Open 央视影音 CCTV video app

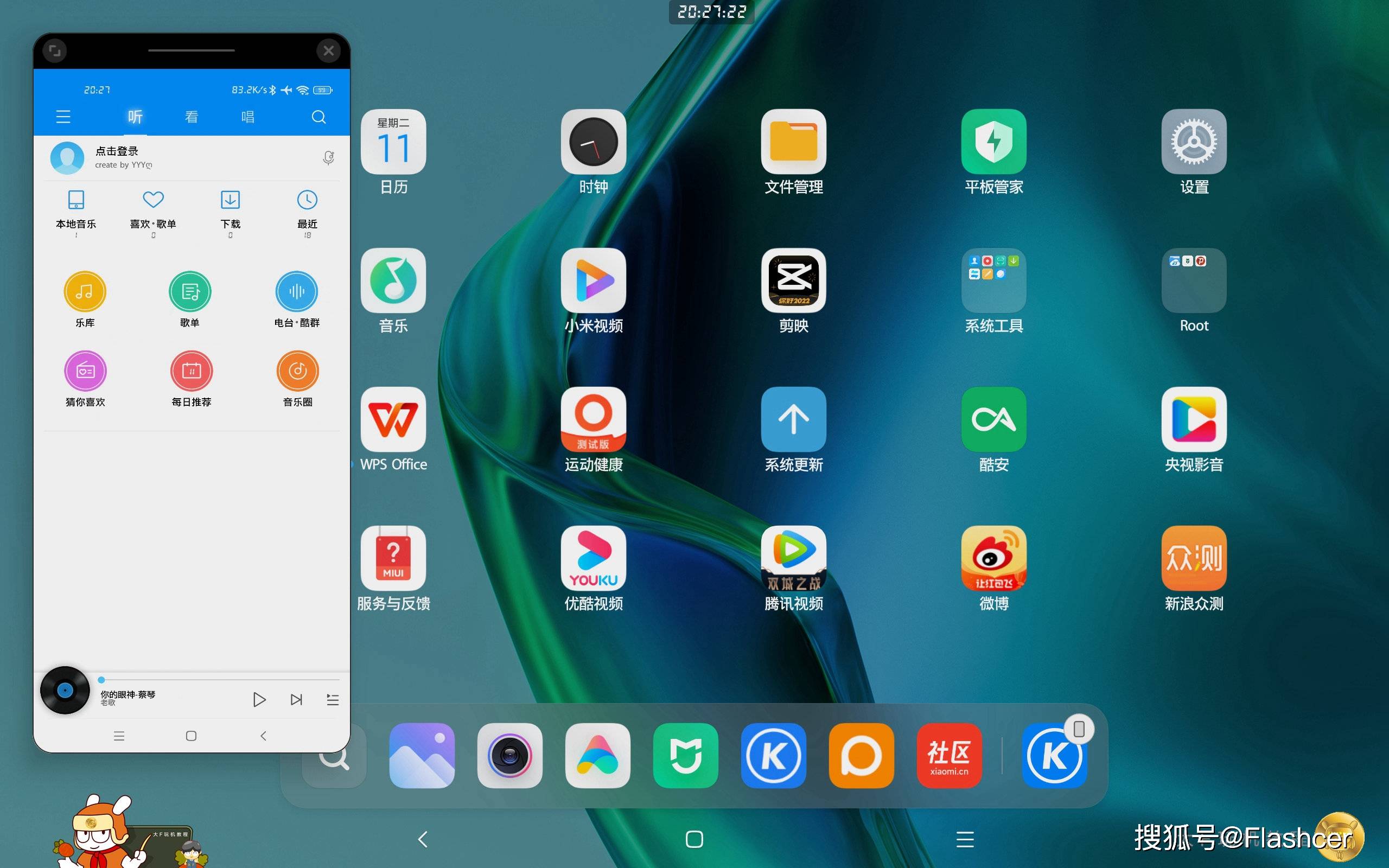[x=1194, y=430]
